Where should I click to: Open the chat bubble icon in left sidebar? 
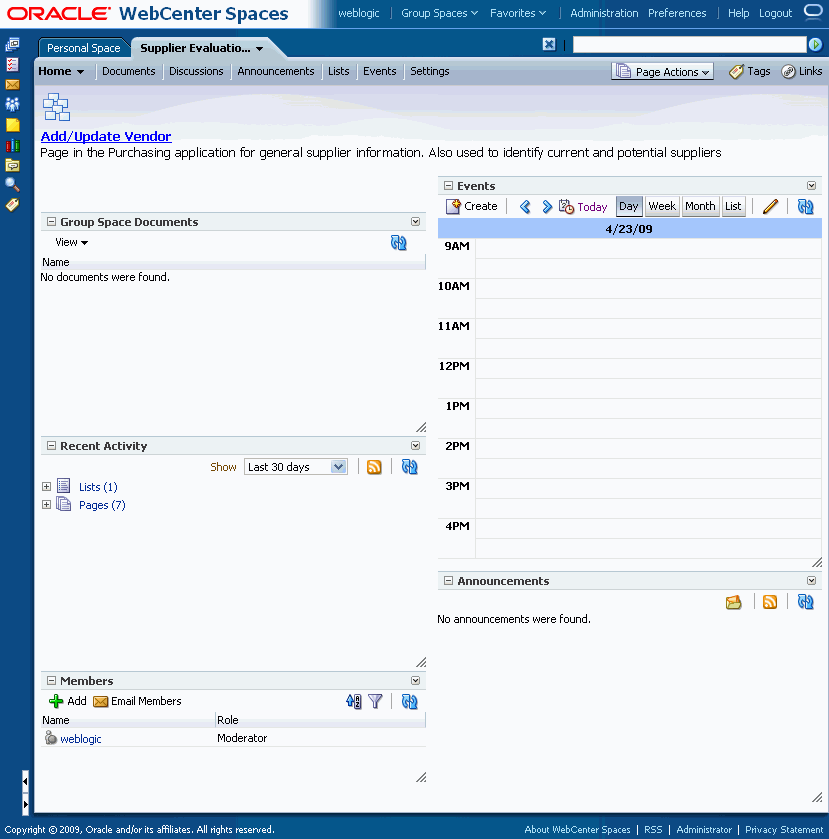click(12, 165)
